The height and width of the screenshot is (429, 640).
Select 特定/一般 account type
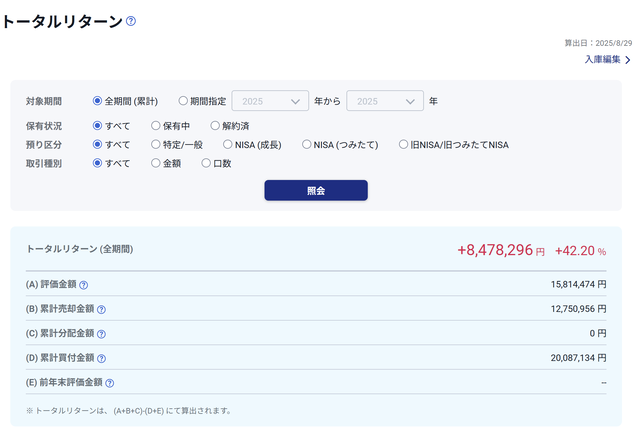point(156,145)
